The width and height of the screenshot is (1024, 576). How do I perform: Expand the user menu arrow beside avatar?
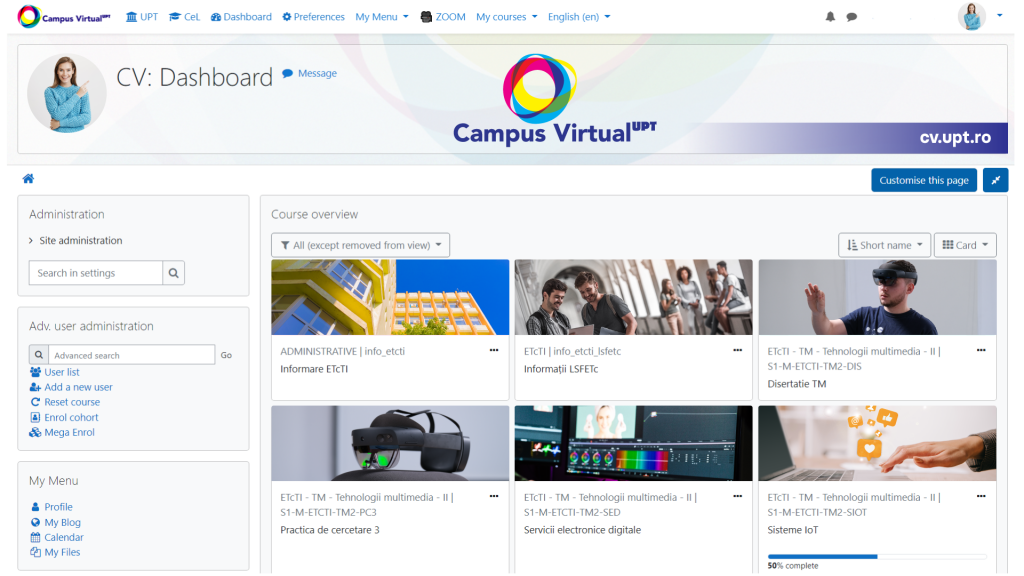999,16
